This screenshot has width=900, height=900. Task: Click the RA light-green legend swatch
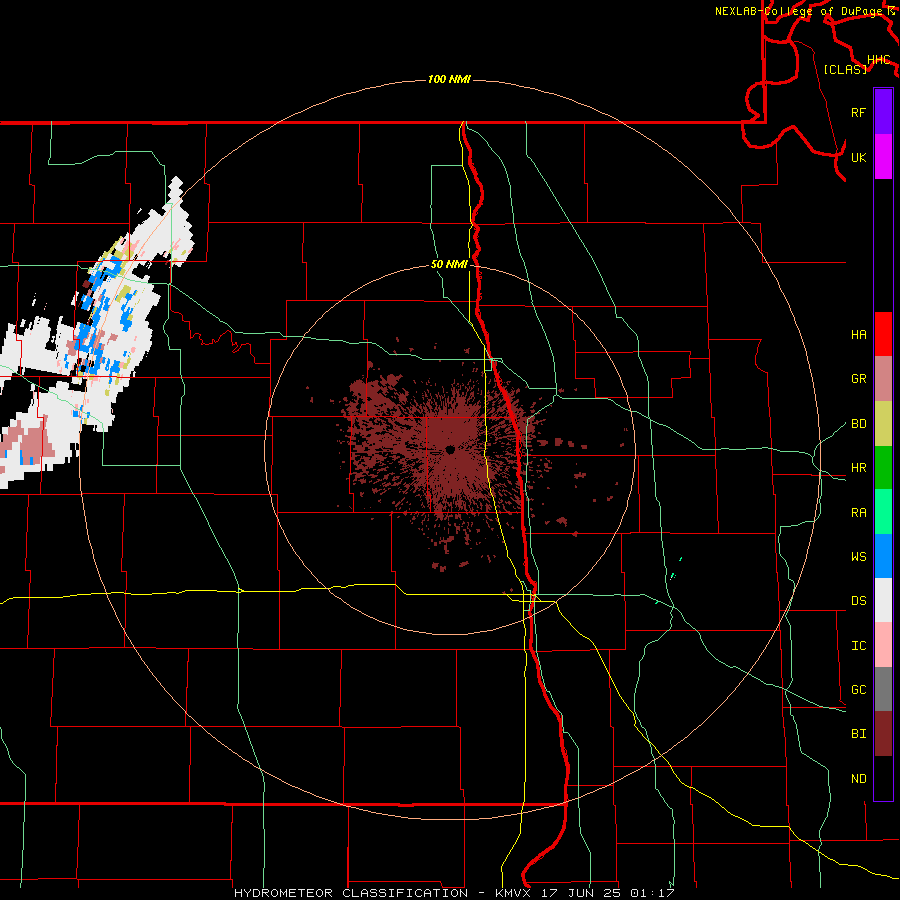(883, 512)
